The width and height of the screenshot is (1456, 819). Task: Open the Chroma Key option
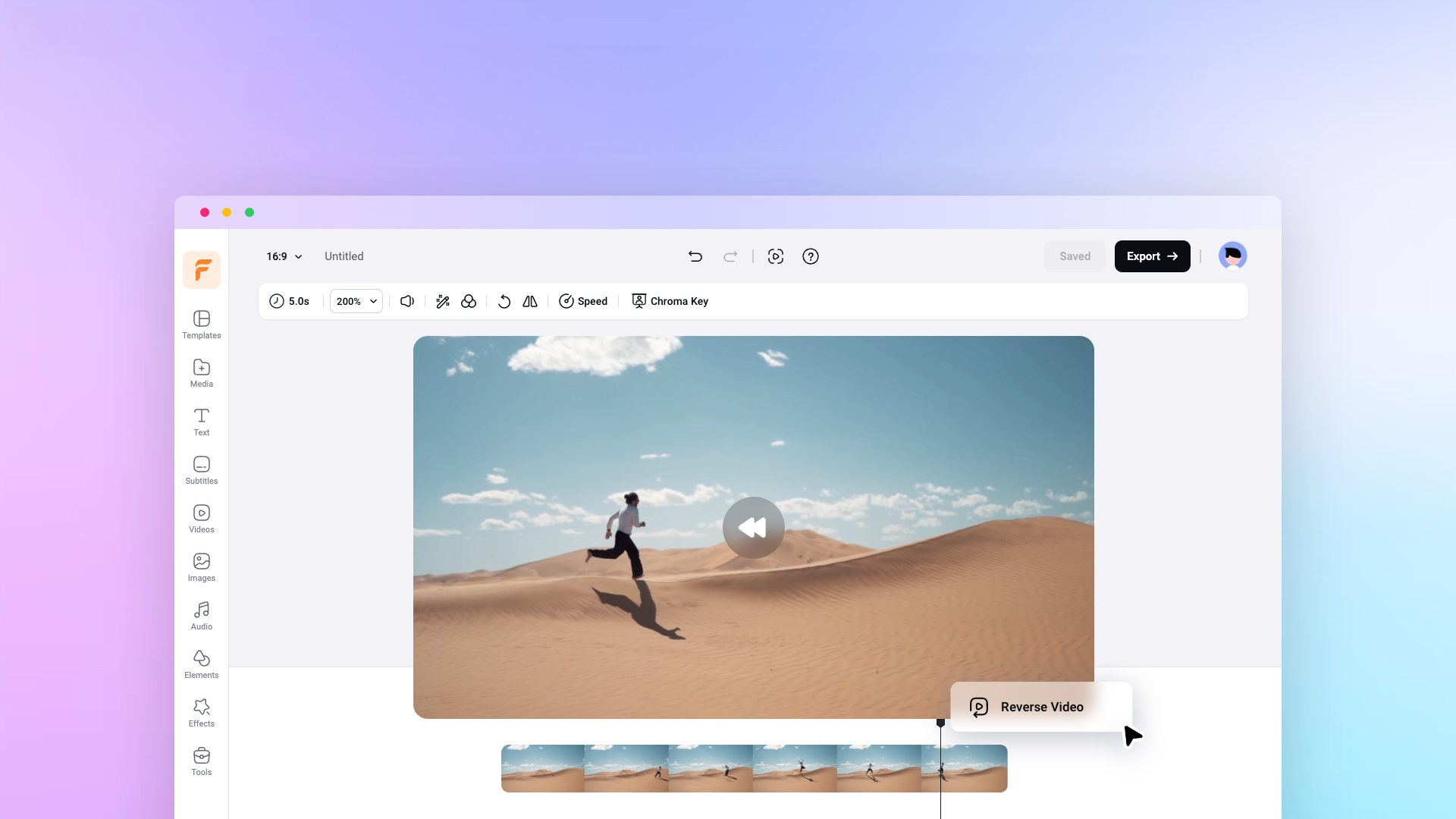(x=670, y=301)
